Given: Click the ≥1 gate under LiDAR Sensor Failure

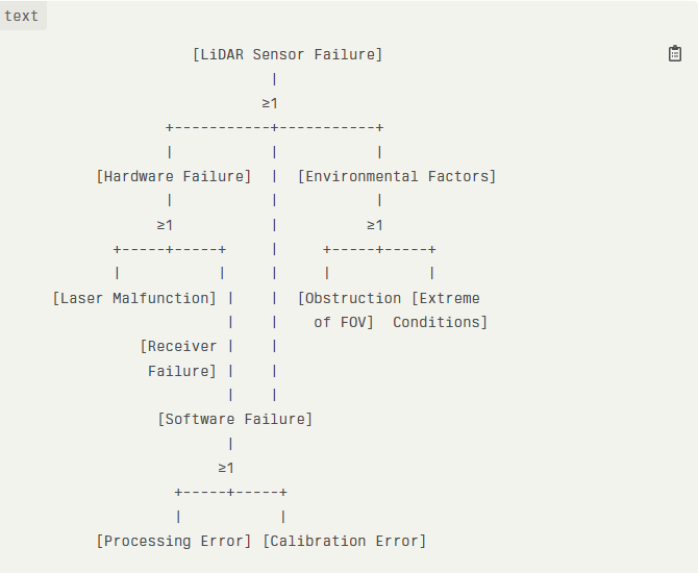Looking at the screenshot, I should click(x=270, y=104).
